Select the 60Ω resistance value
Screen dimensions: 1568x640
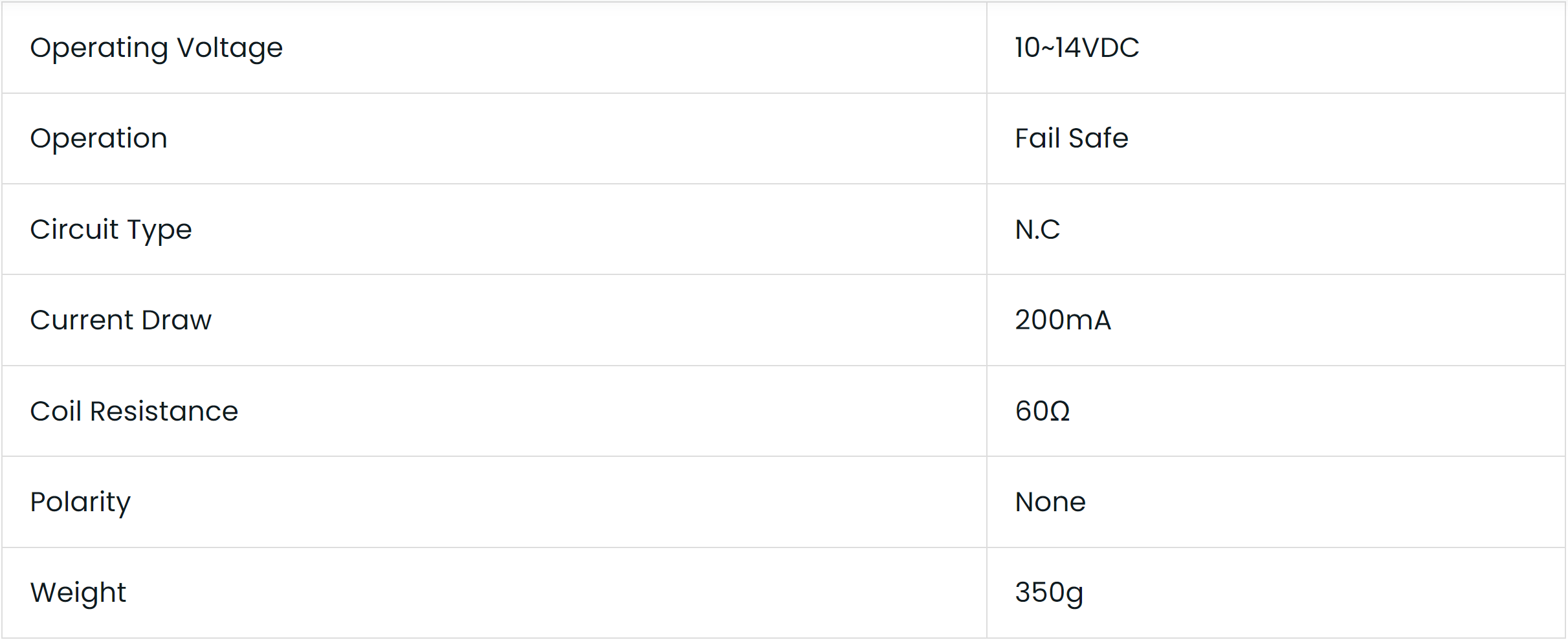coord(1042,412)
